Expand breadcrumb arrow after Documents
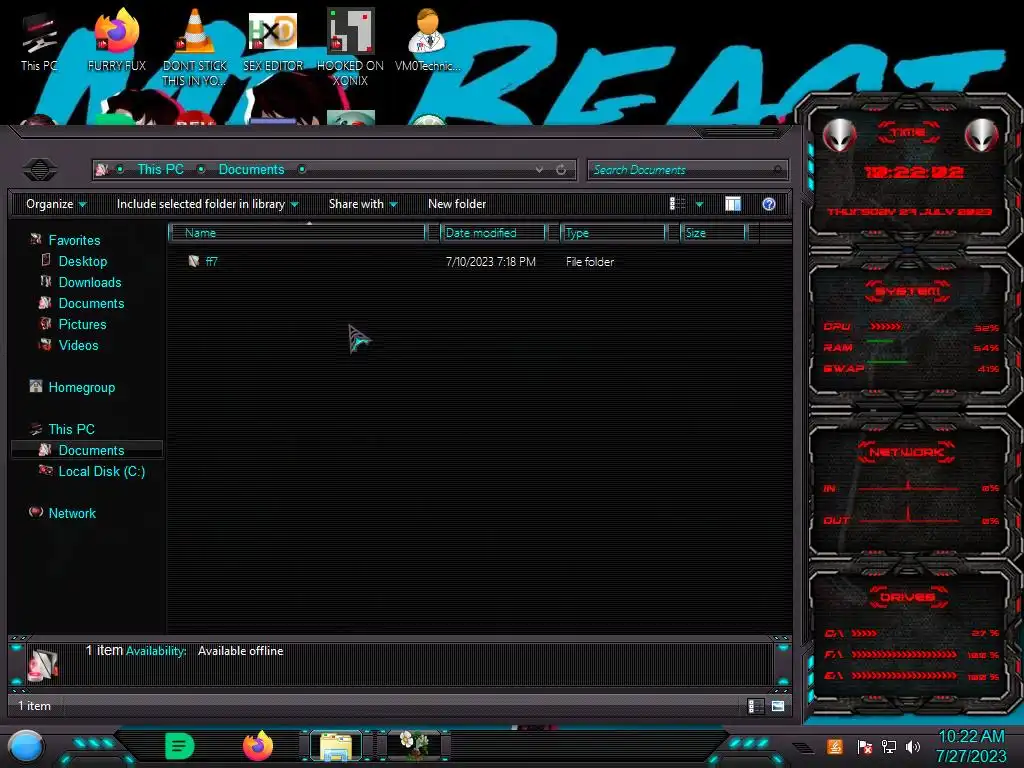1024x768 pixels. coord(302,169)
